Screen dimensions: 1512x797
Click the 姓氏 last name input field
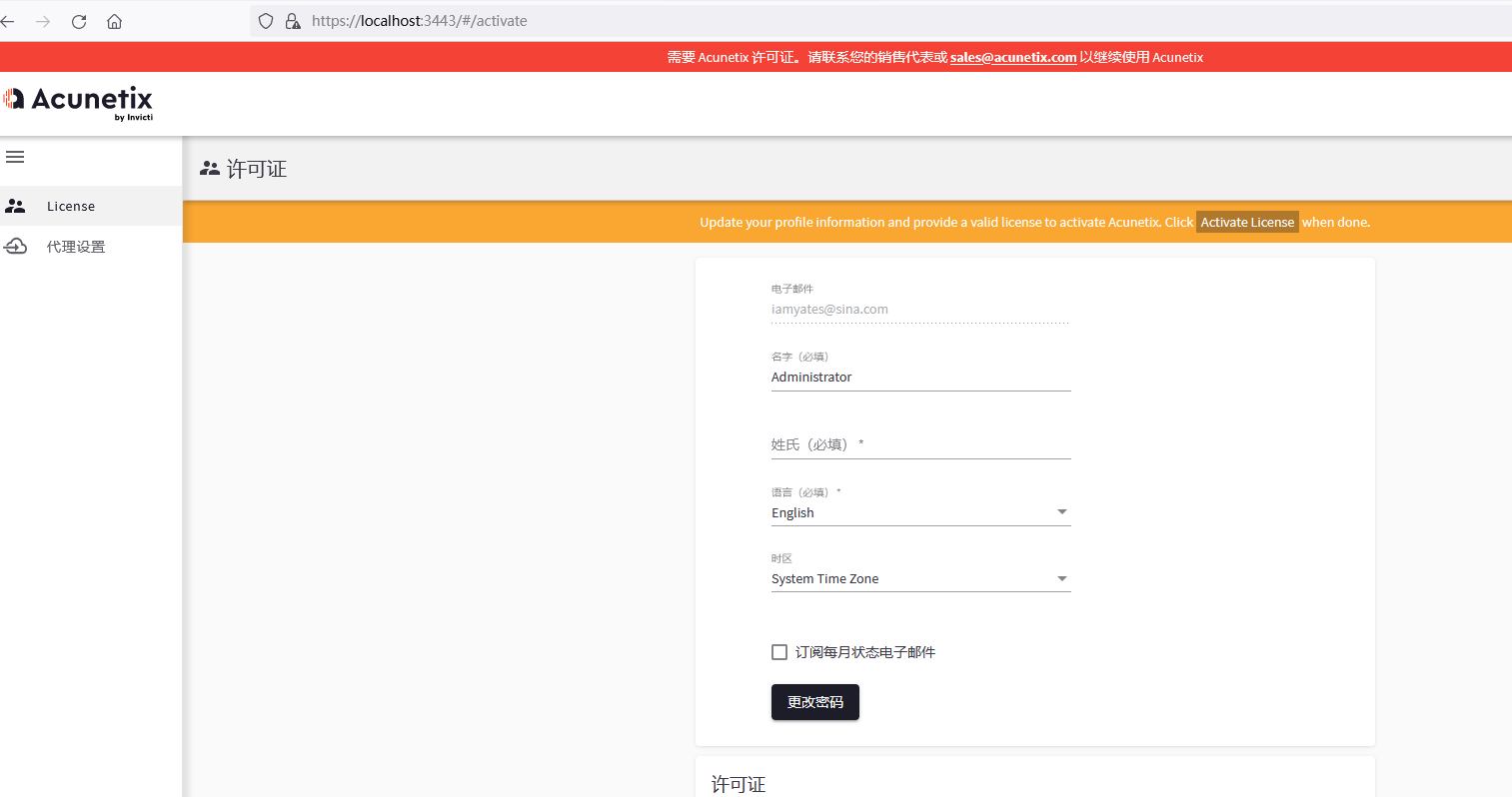(919, 445)
